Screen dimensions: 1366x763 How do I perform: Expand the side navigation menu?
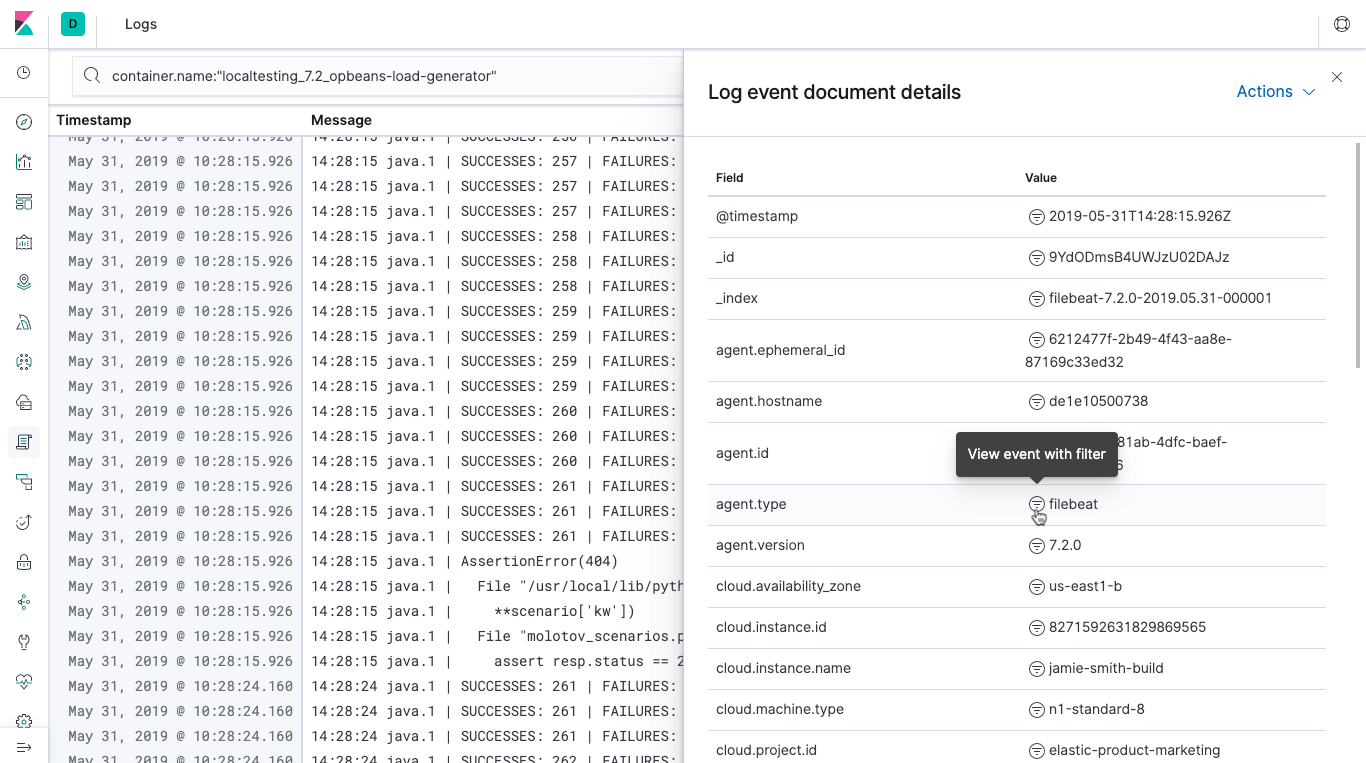pos(24,748)
